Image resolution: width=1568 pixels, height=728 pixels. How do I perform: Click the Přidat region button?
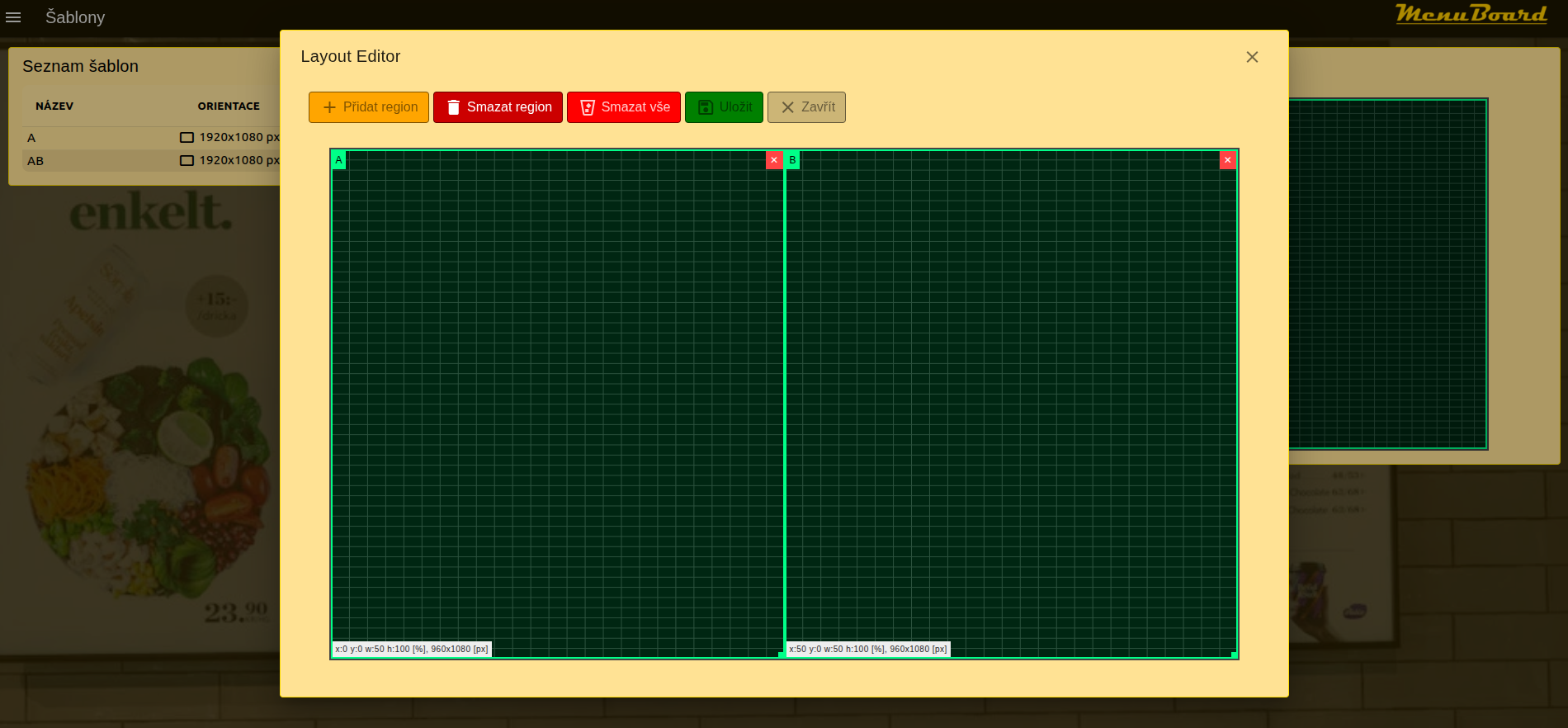coord(369,107)
